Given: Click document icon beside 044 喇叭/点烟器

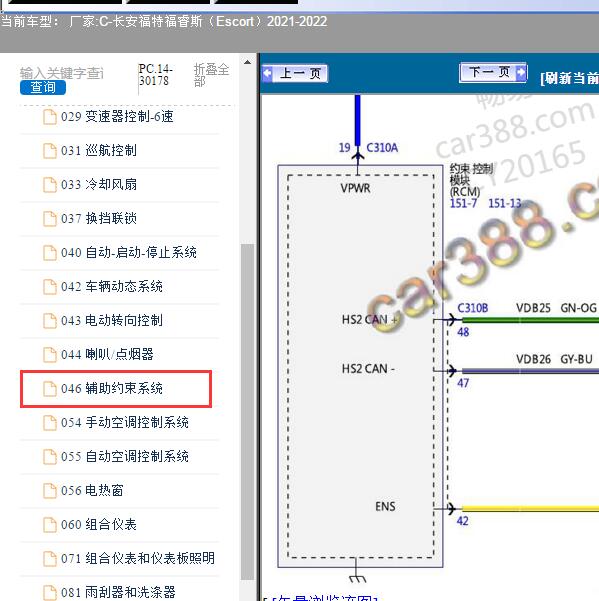Looking at the screenshot, I should click(x=49, y=355).
